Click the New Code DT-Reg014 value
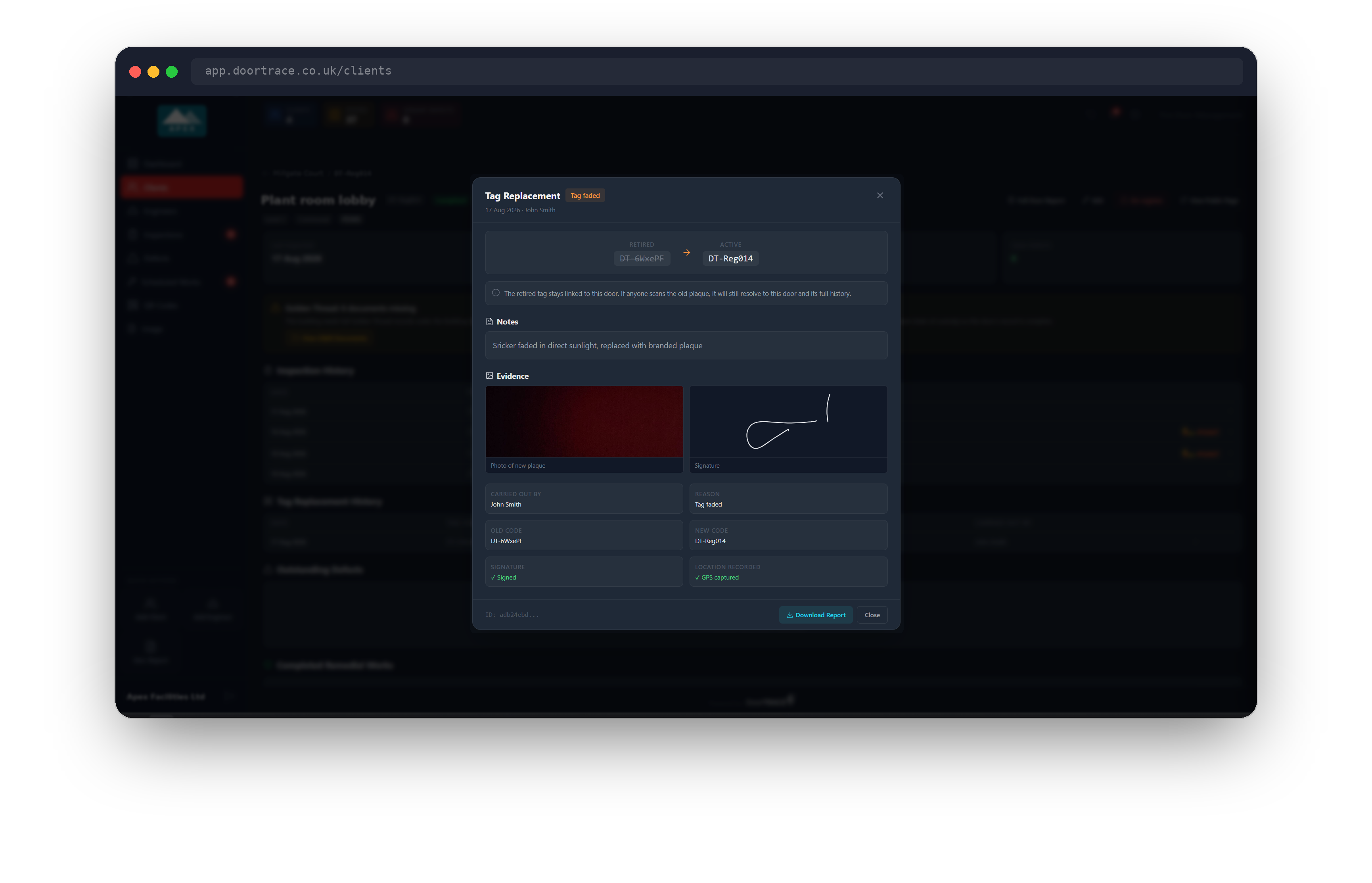Screen dimensions: 1372x883 pyautogui.click(x=710, y=541)
